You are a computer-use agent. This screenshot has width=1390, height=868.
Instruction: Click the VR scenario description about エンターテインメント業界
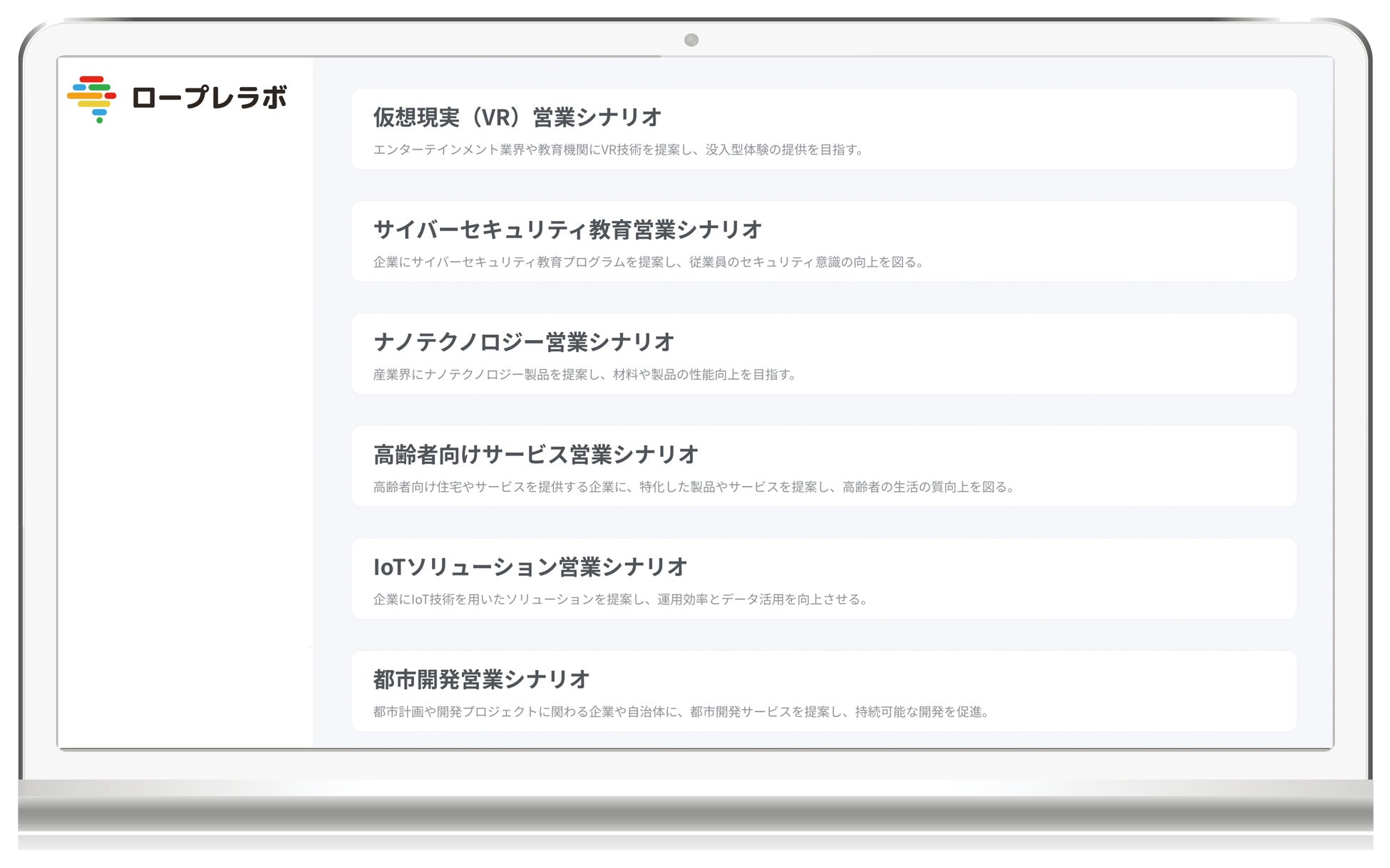click(618, 150)
